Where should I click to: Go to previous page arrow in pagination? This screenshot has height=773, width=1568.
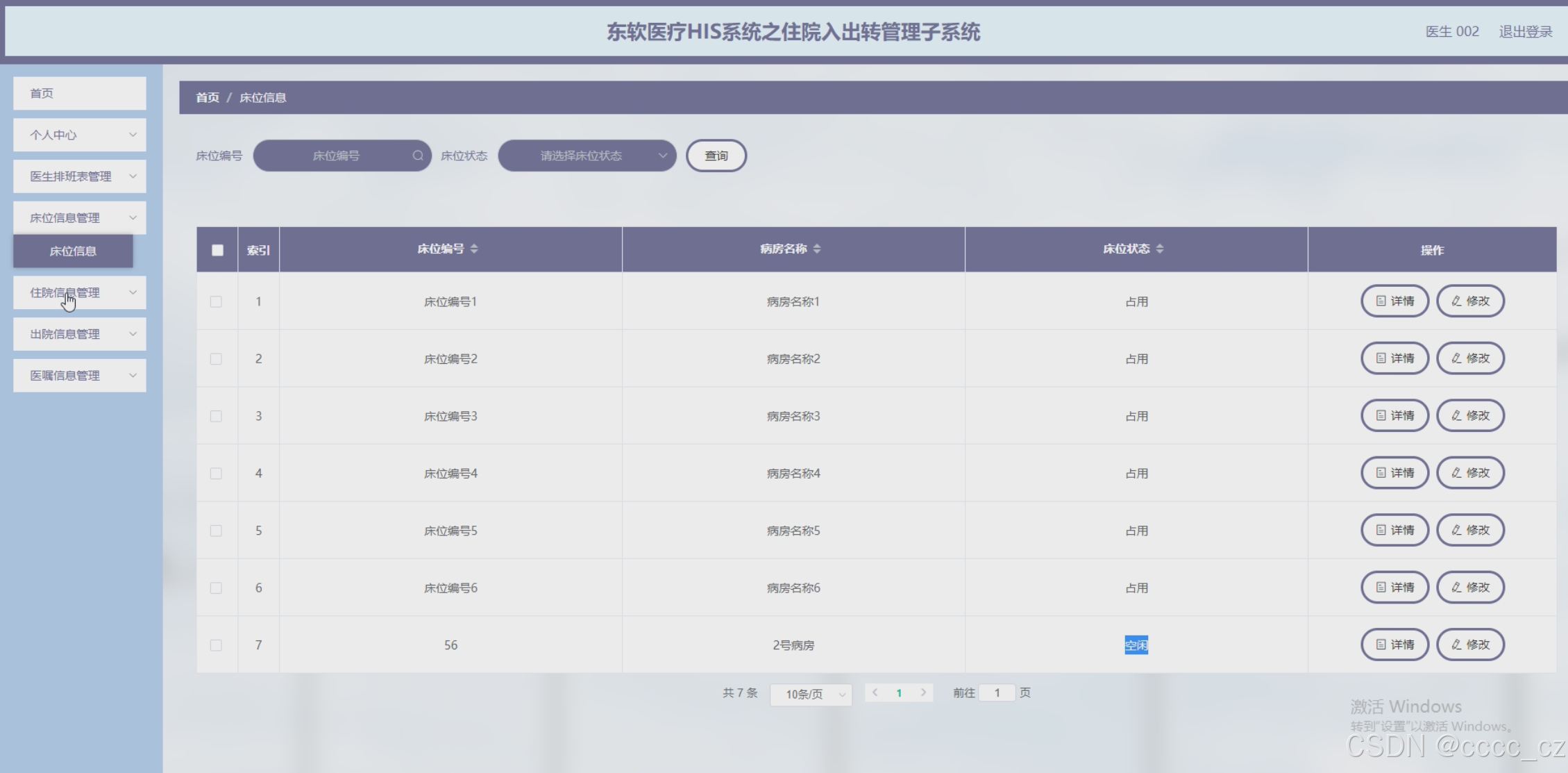point(875,692)
